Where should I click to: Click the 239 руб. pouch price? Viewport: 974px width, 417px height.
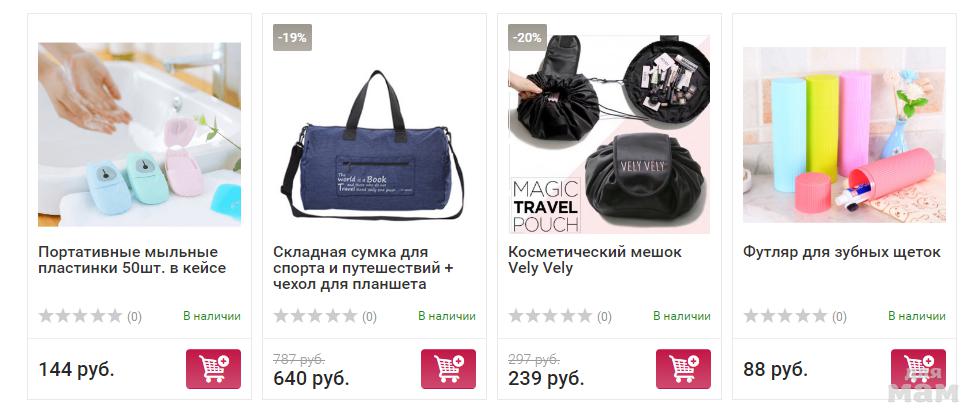click(x=546, y=378)
